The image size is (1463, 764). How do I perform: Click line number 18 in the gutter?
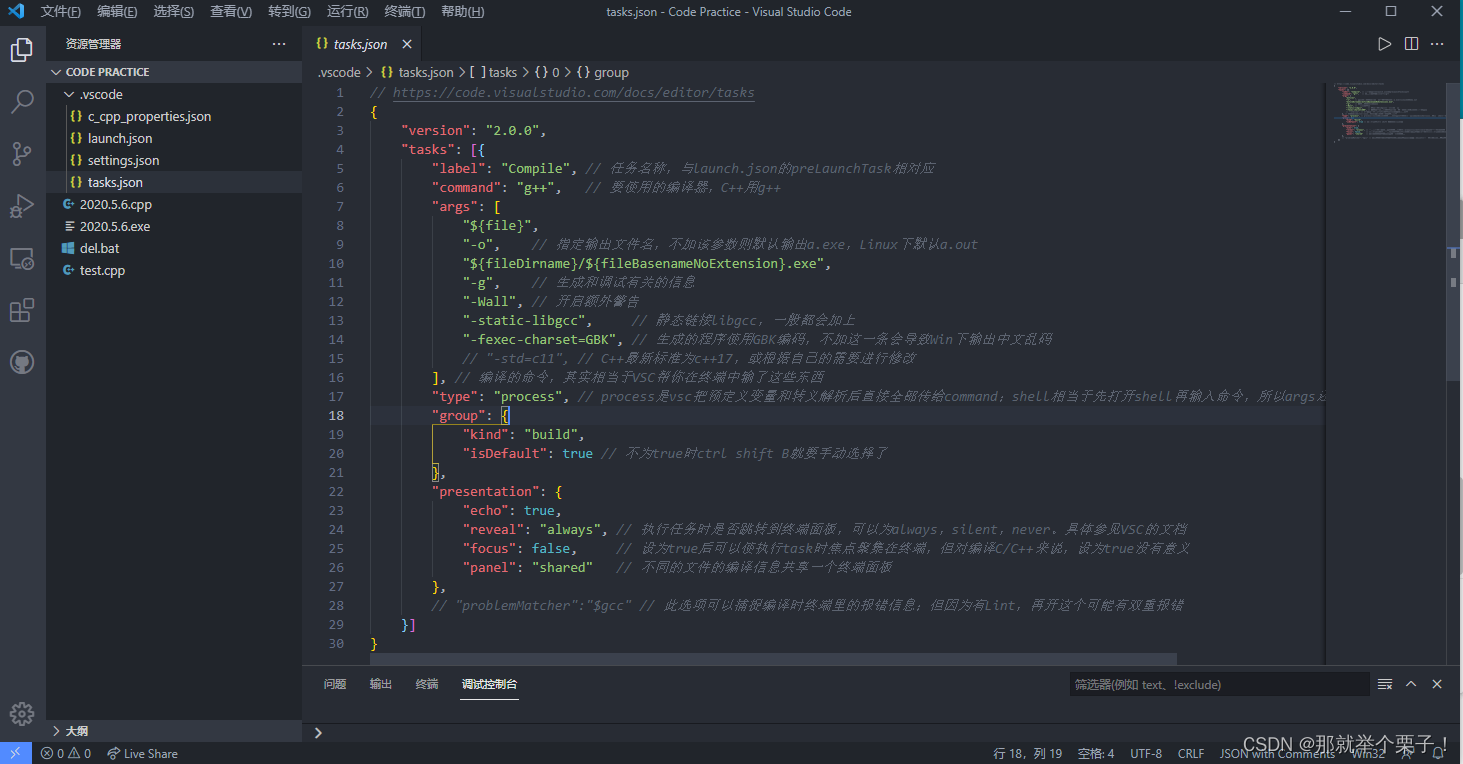coord(336,415)
